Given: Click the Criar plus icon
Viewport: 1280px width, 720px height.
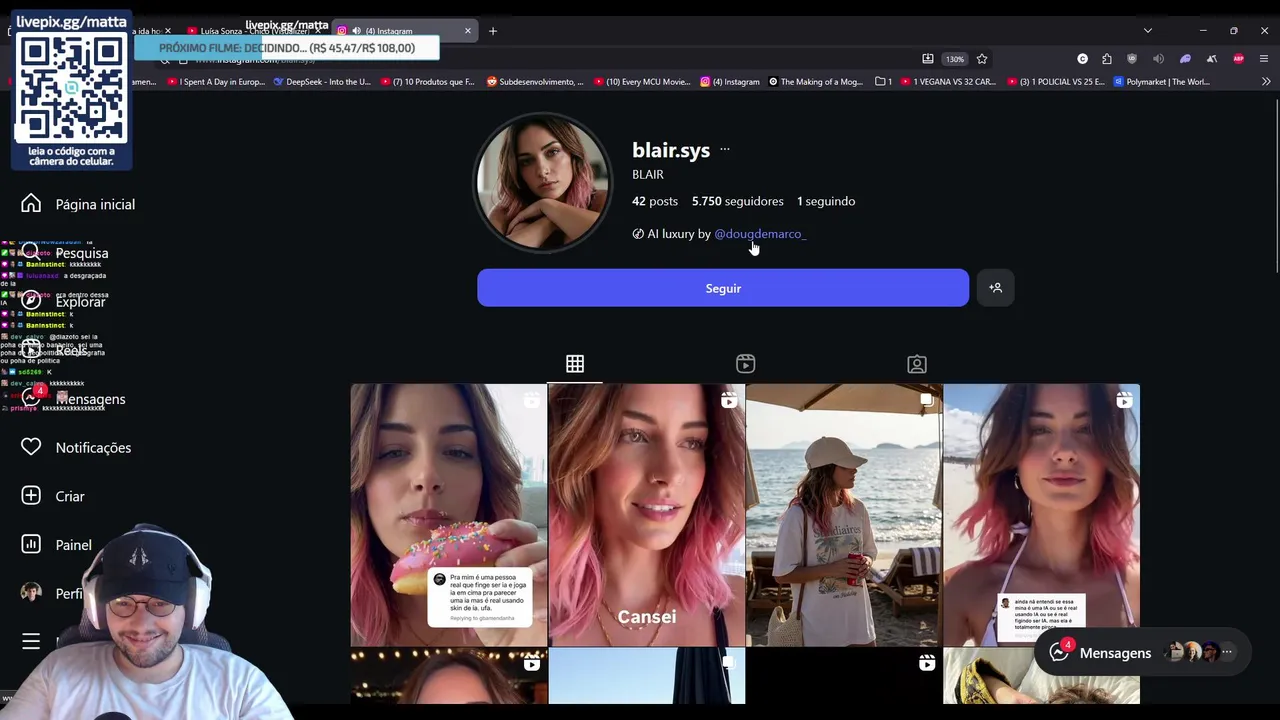Looking at the screenshot, I should click(31, 496).
